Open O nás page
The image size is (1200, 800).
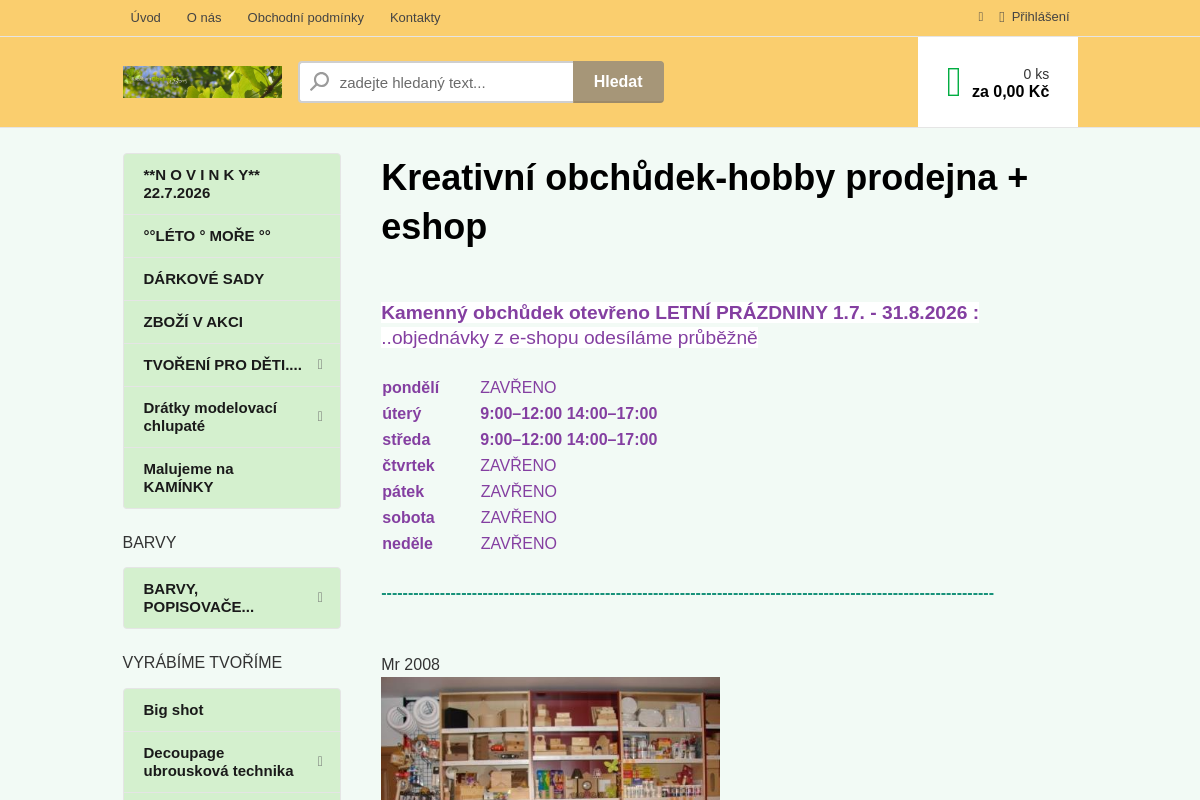click(204, 17)
